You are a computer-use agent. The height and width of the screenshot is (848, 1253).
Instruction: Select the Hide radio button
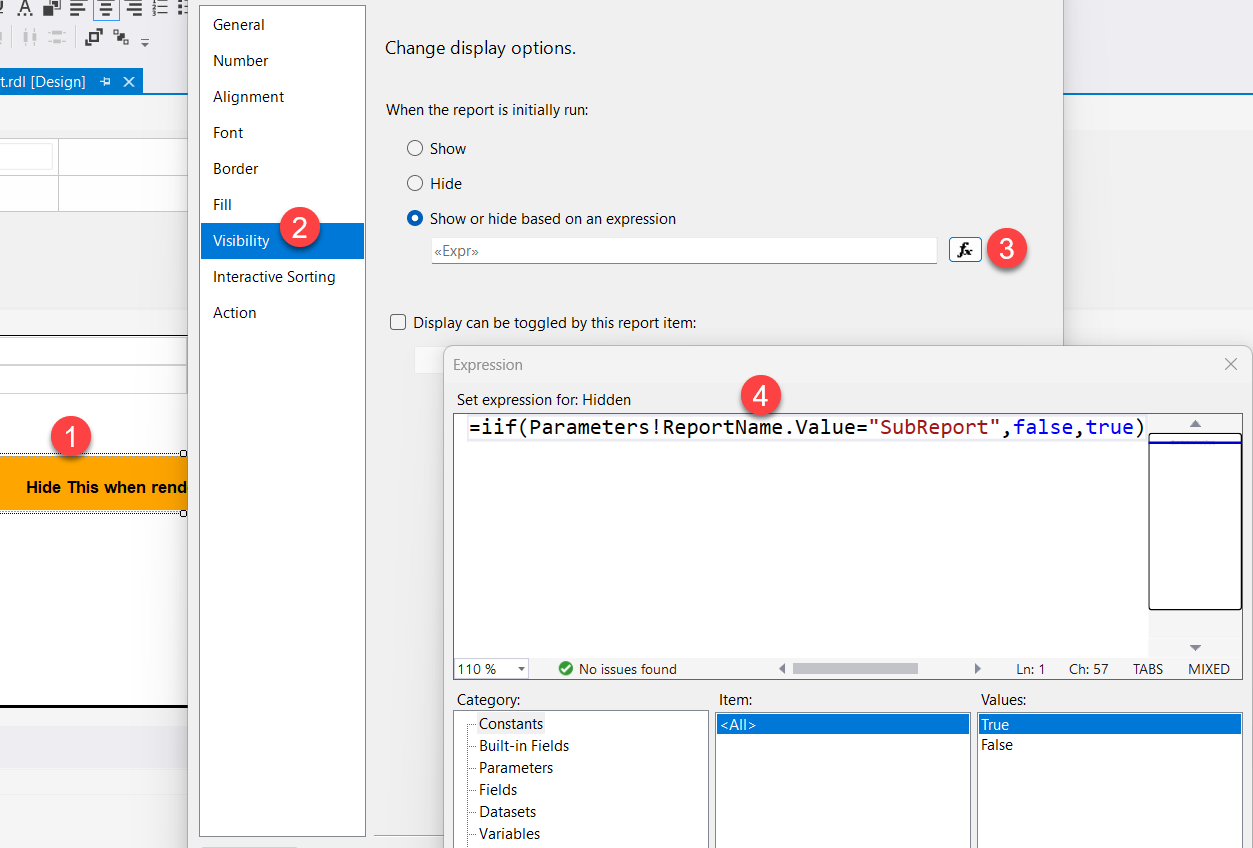[x=415, y=183]
